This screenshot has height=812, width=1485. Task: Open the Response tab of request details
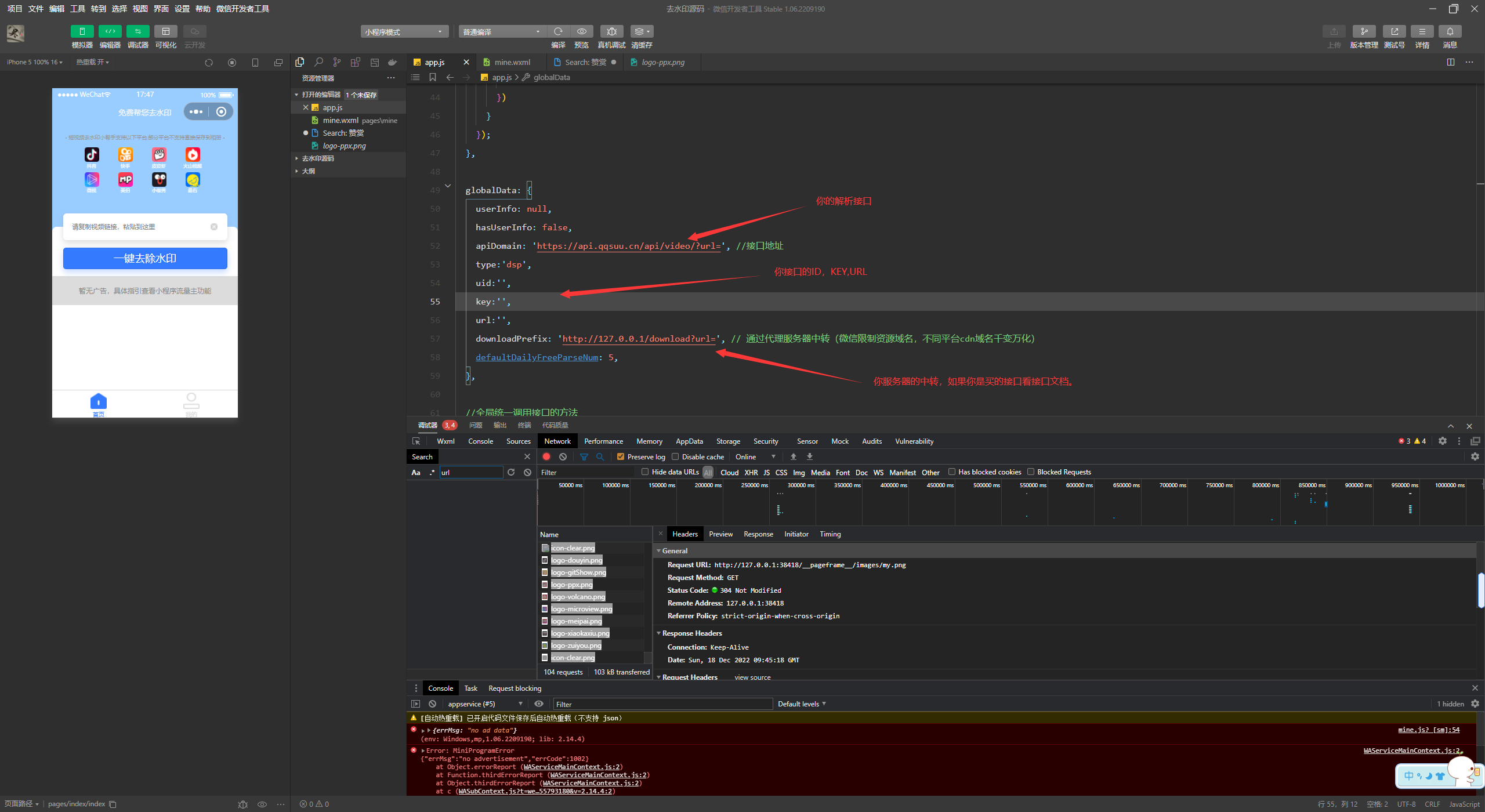(x=758, y=534)
